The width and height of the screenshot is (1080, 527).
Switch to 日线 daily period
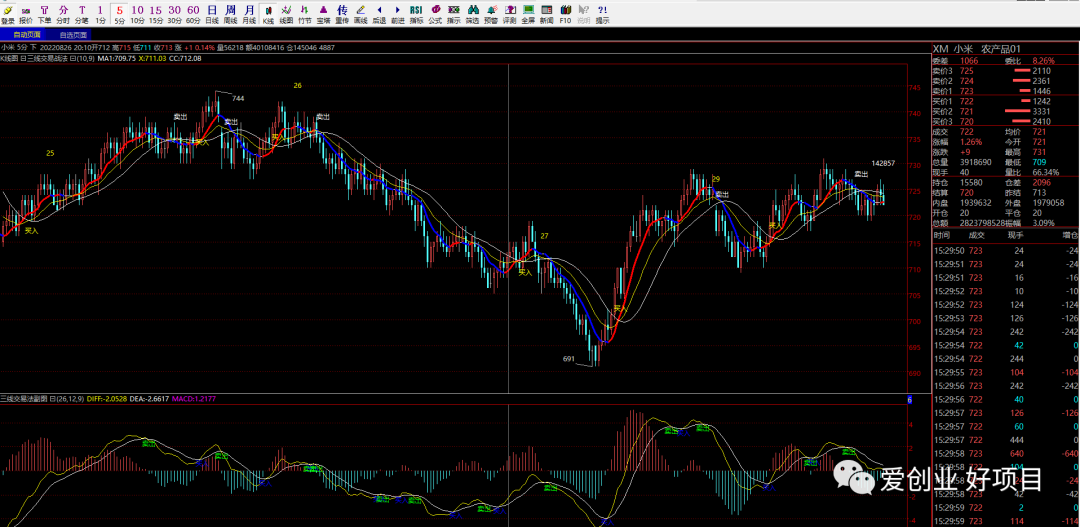(212, 13)
